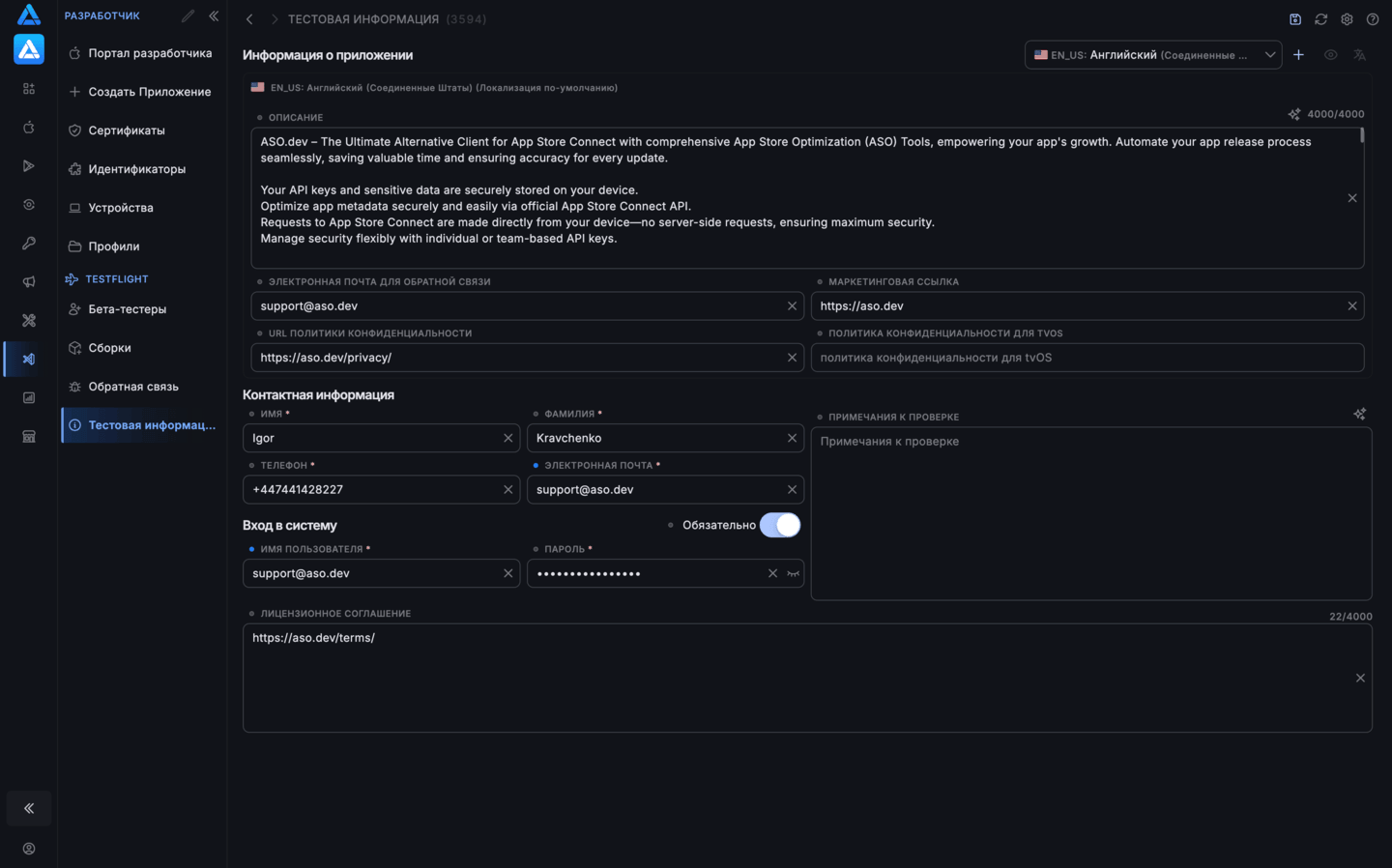Open Портал разработчика
The height and width of the screenshot is (868, 1392).
coord(141,53)
